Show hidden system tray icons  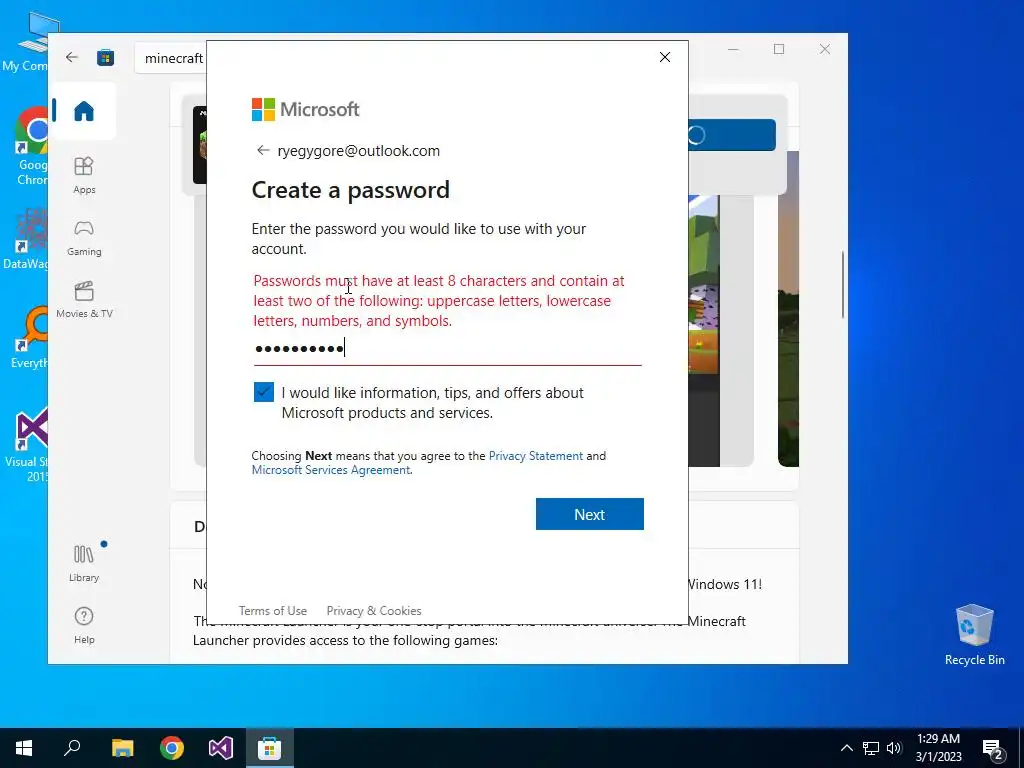pyautogui.click(x=846, y=748)
